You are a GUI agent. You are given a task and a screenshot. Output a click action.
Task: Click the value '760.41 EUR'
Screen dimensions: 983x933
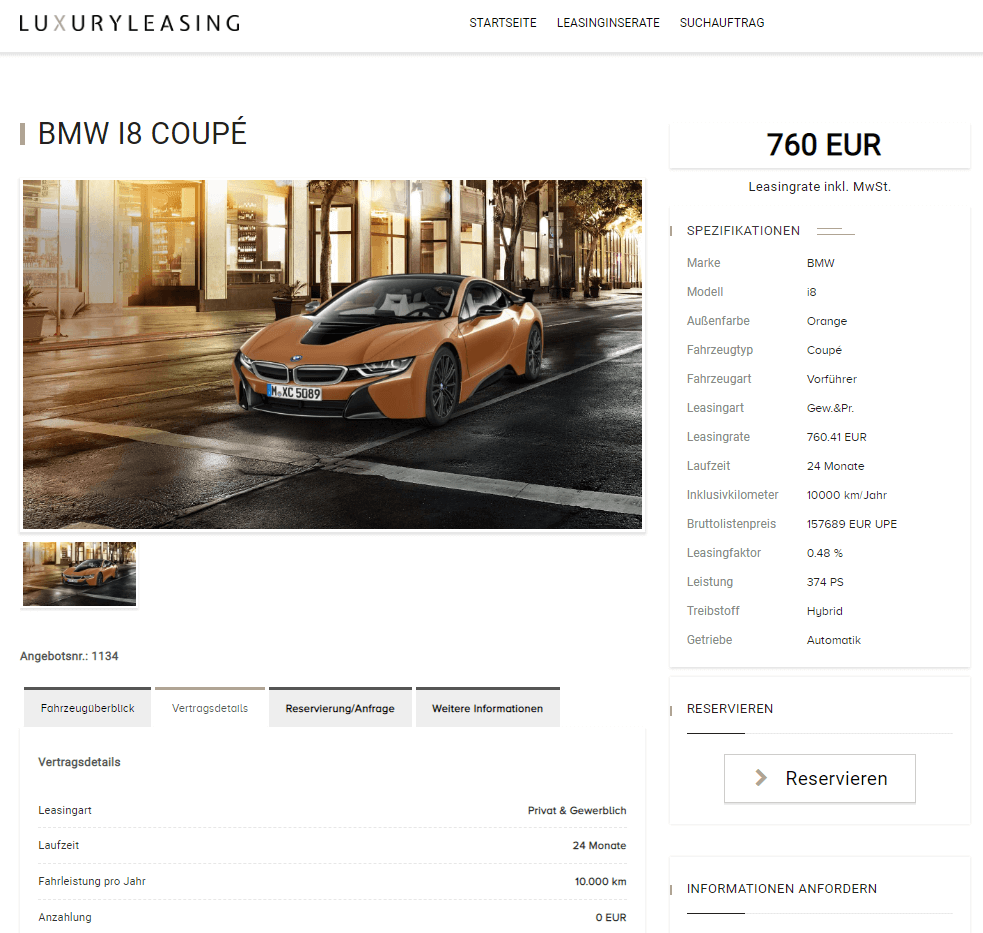tap(836, 437)
